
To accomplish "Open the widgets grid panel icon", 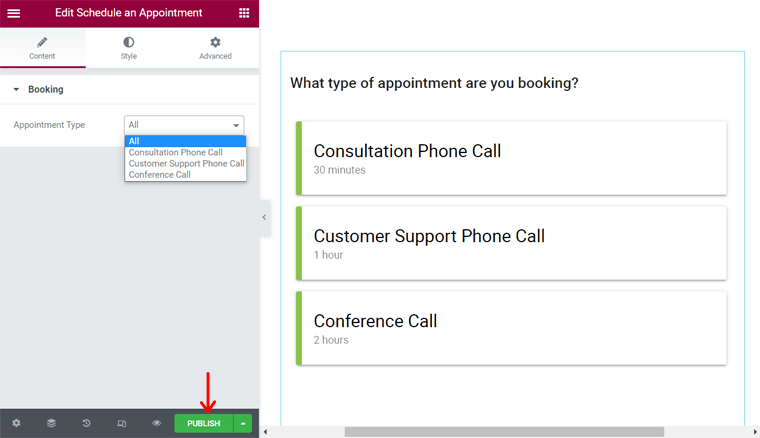I will 244,13.
